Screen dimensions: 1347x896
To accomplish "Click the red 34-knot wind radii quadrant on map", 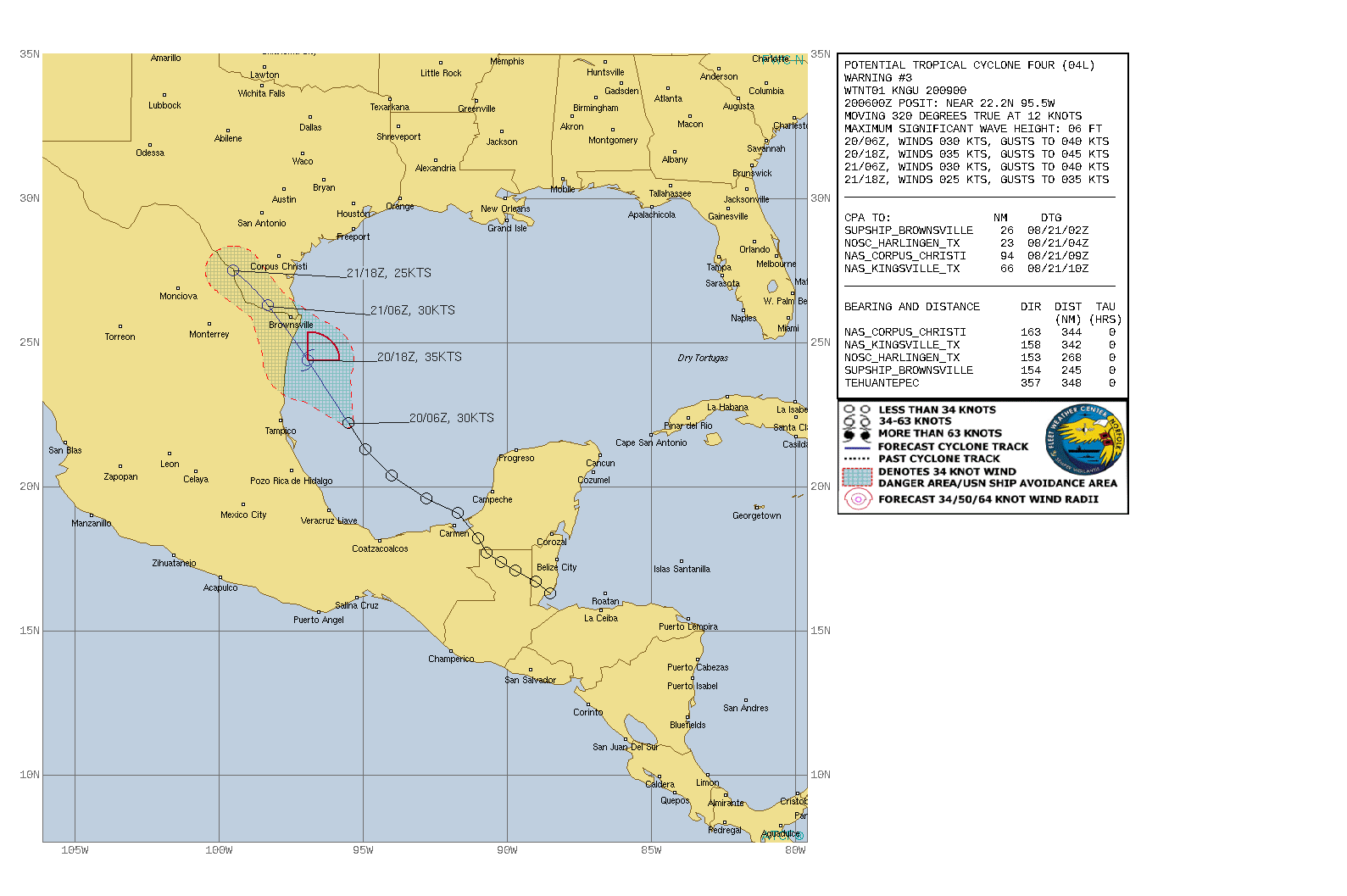I will pos(322,348).
